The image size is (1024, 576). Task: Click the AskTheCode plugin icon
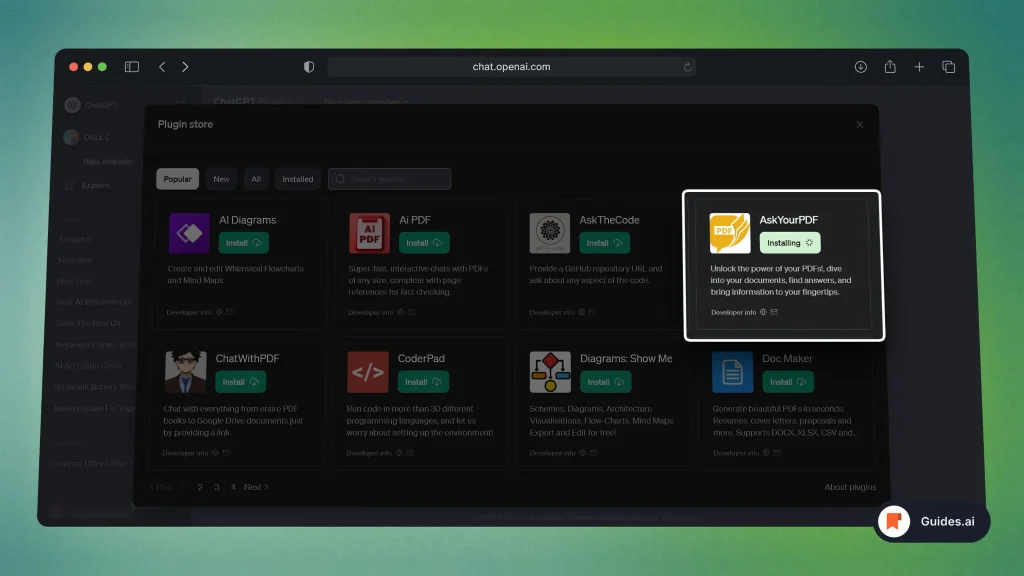[x=550, y=233]
